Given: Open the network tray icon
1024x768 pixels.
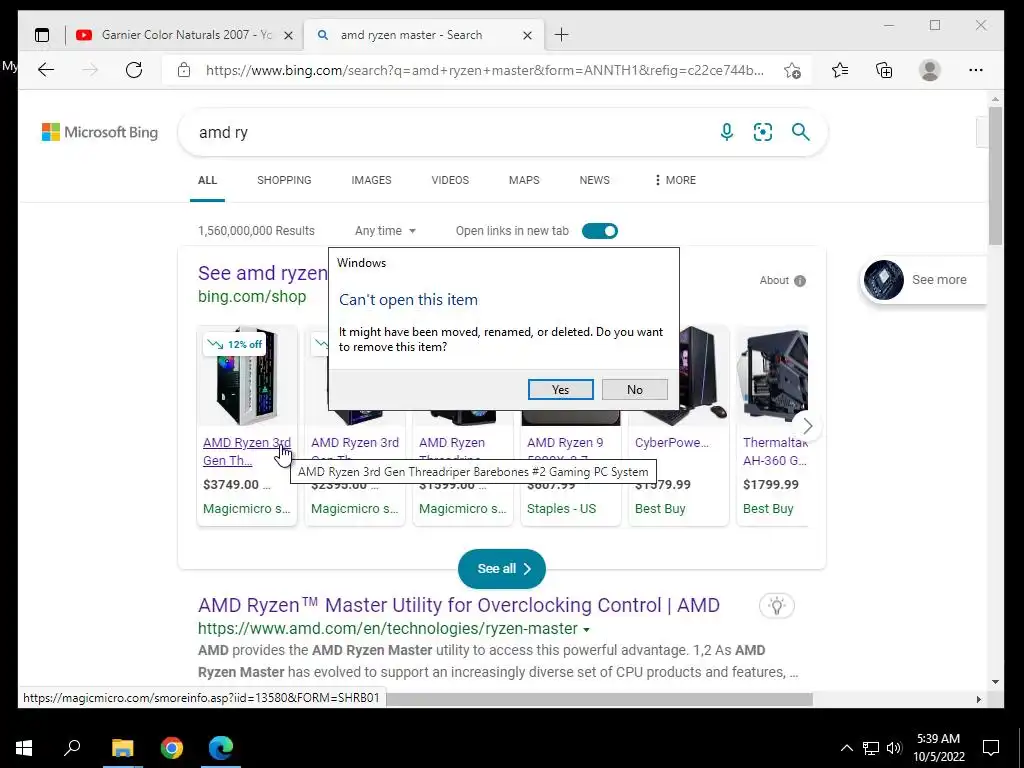Looking at the screenshot, I should click(871, 748).
